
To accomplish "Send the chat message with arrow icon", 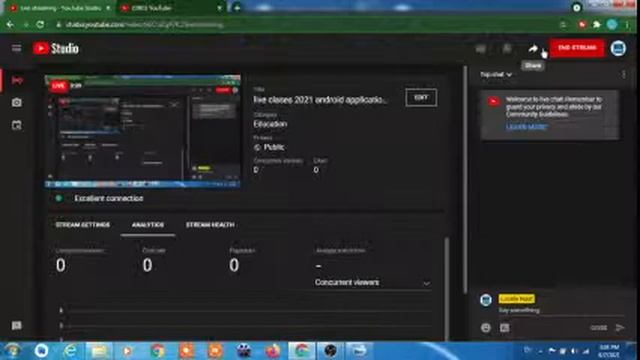I will 620,327.
